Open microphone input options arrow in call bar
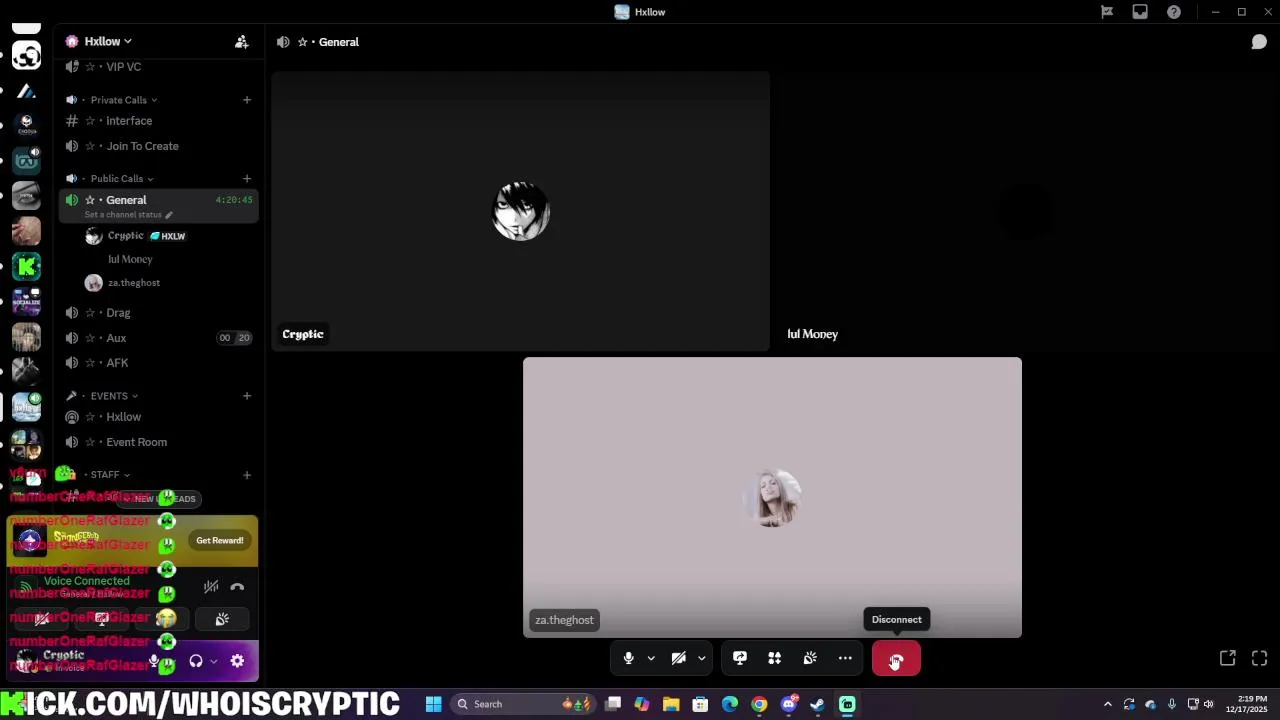 (x=651, y=658)
